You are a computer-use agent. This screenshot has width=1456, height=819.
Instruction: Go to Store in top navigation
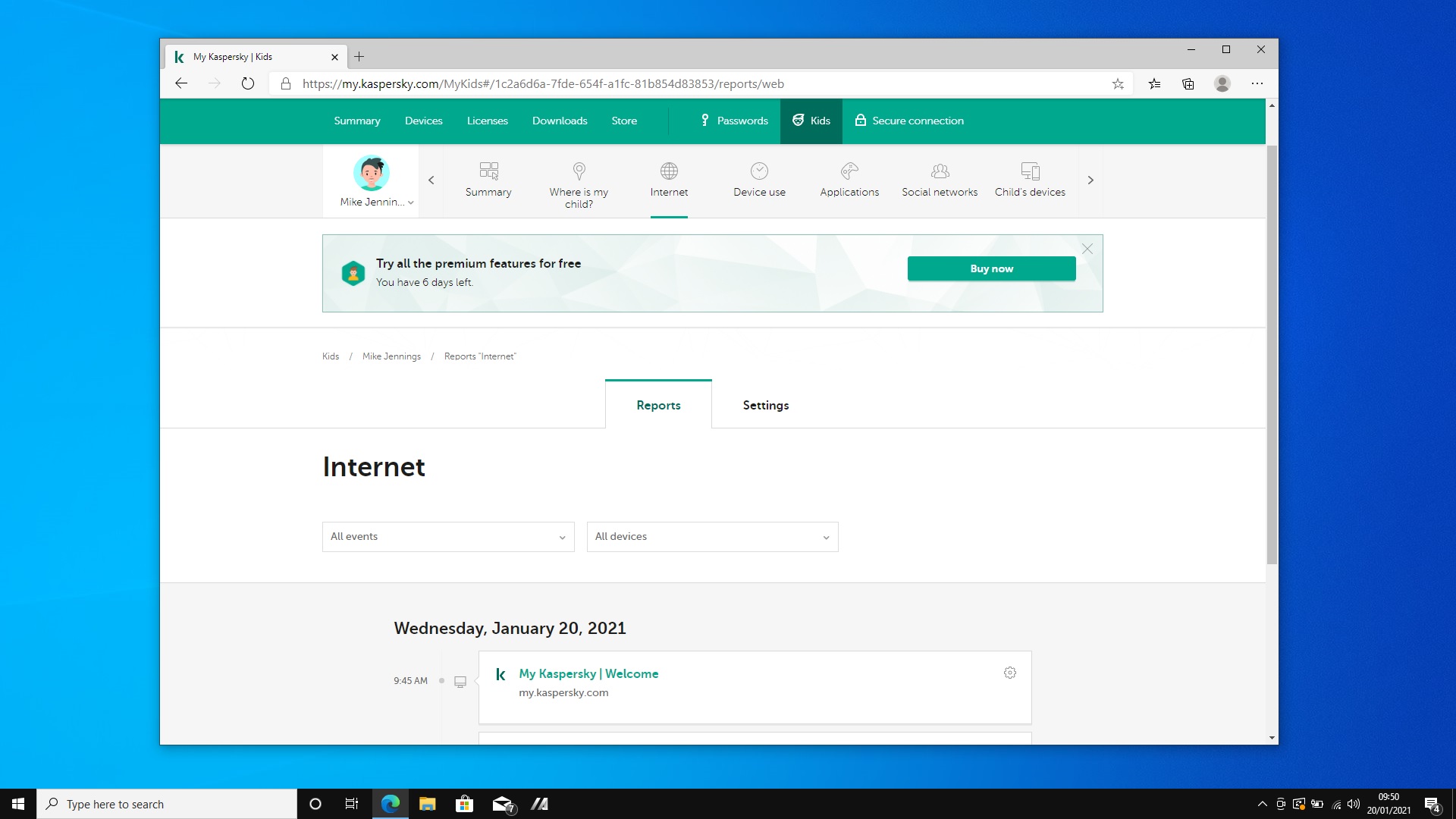624,121
